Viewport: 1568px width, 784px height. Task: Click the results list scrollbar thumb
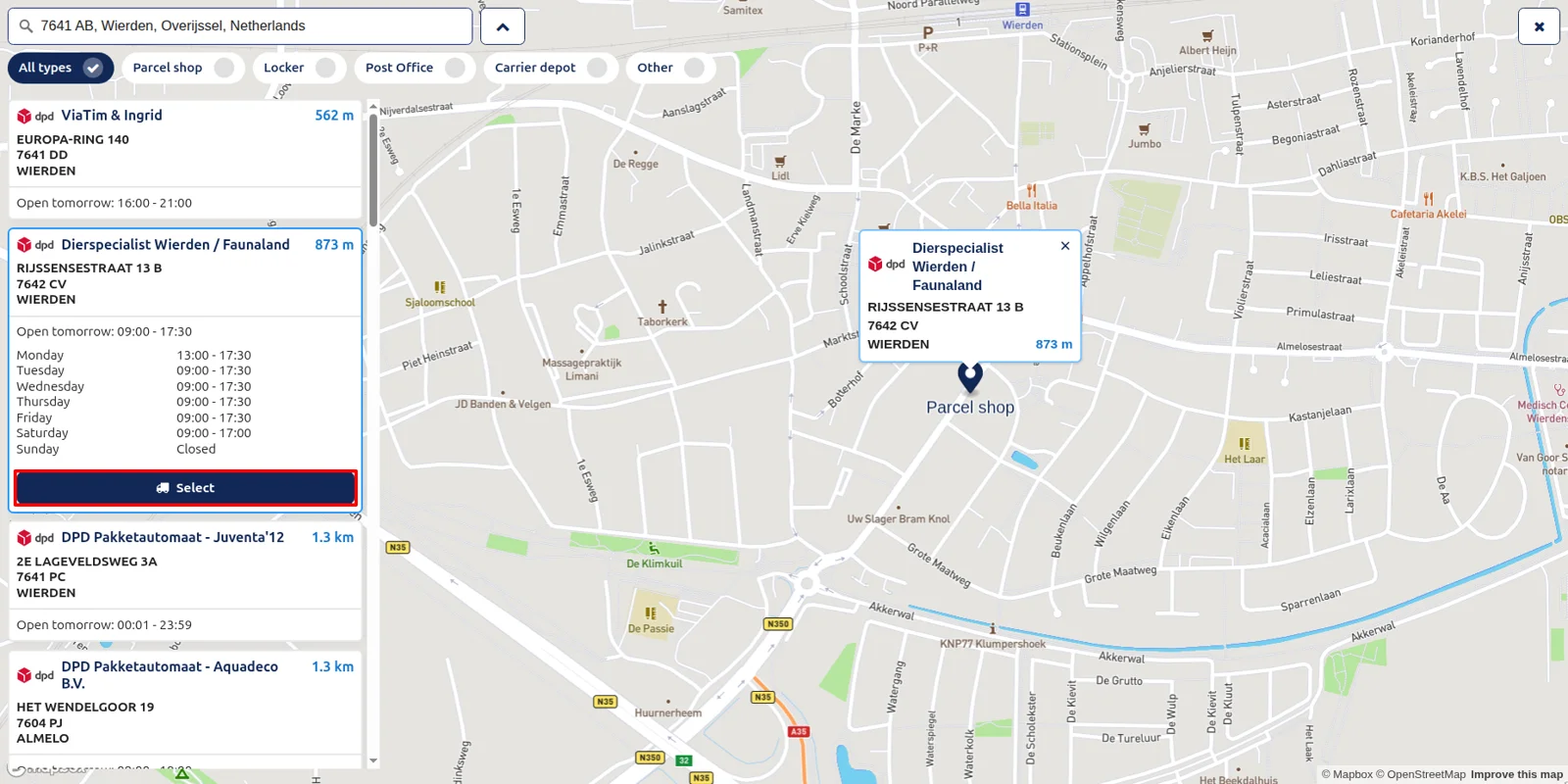pos(373,170)
